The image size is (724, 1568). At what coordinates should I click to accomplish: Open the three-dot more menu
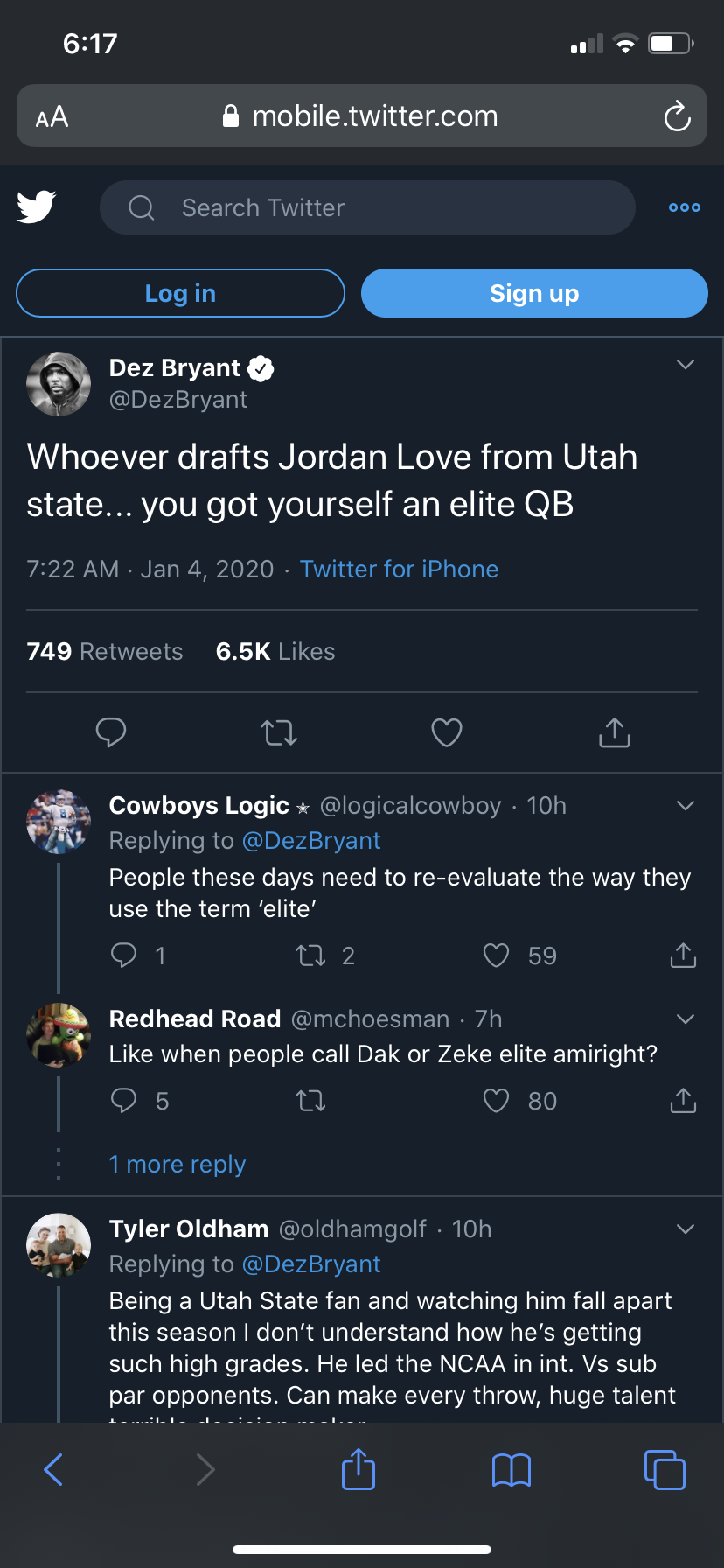click(684, 207)
